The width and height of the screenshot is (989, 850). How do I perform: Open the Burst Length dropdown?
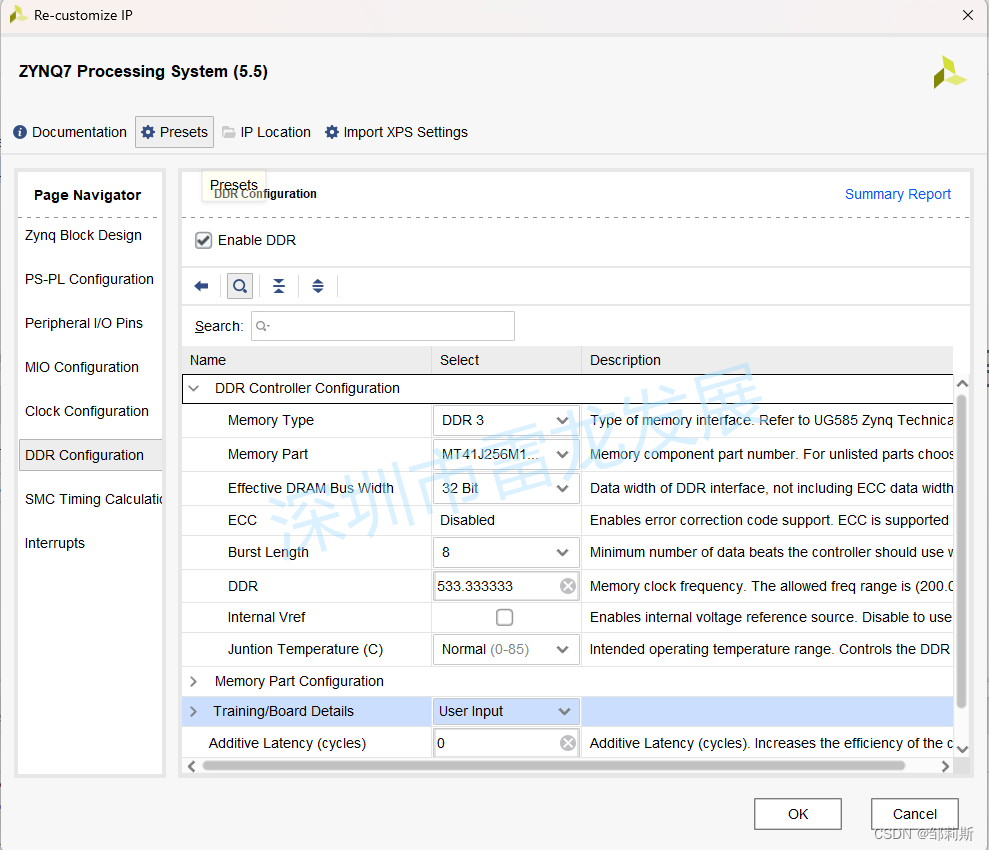pyautogui.click(x=506, y=552)
